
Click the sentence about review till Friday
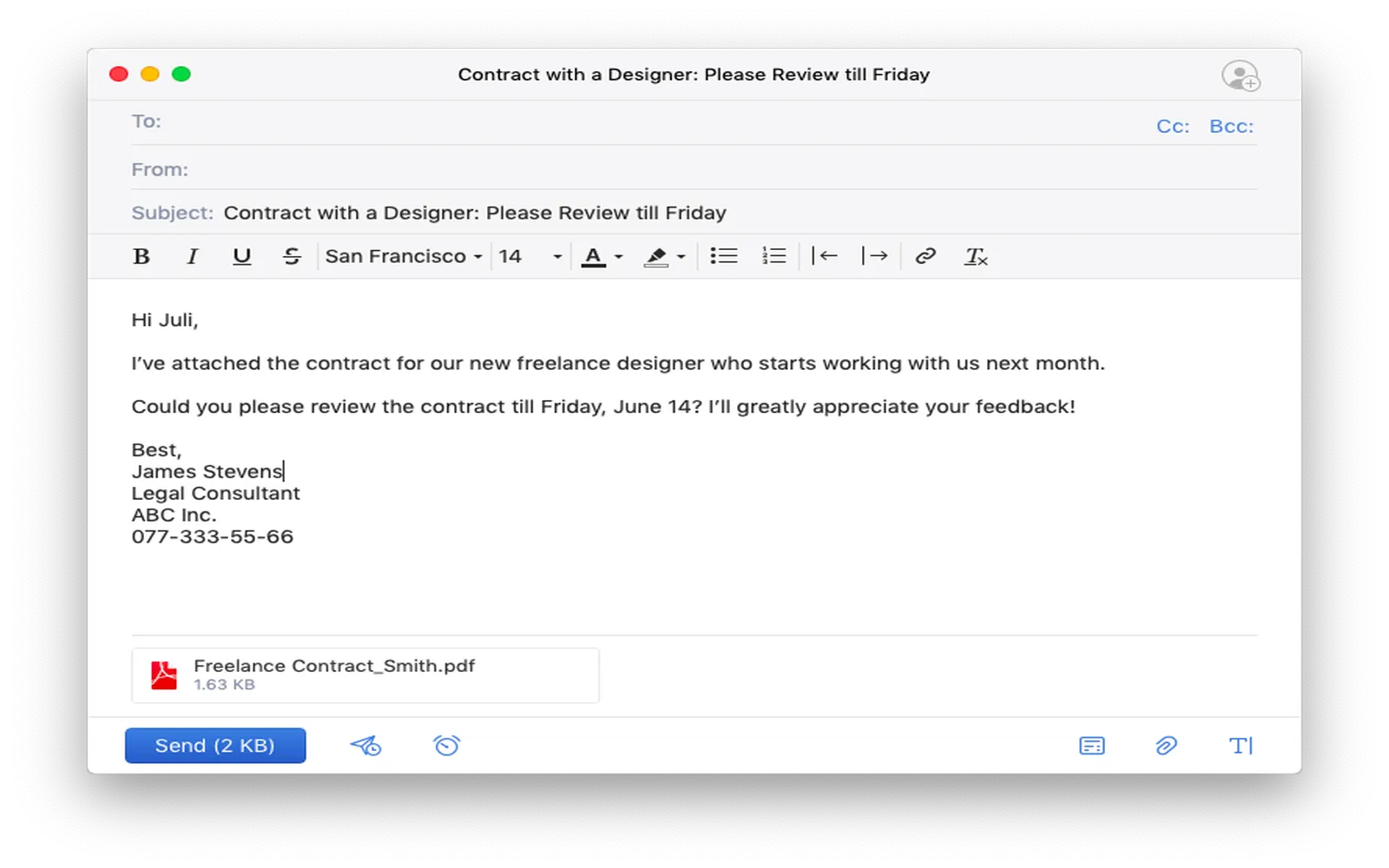tap(603, 407)
